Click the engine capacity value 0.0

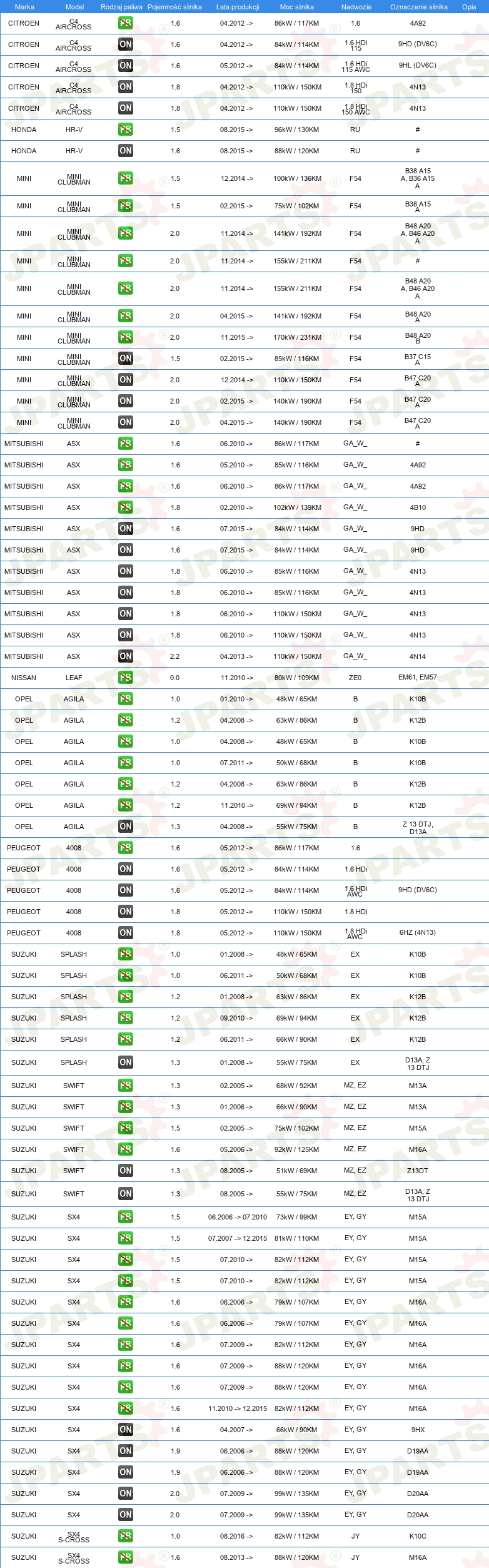(174, 678)
